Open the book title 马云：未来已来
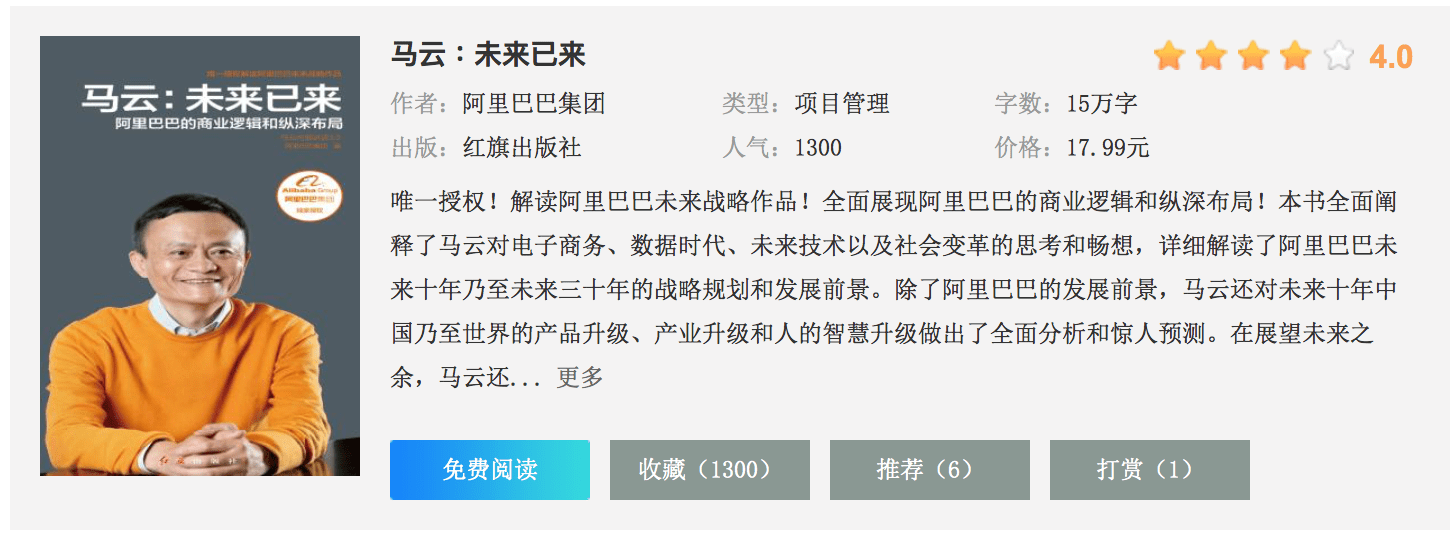1452x536 pixels. click(x=488, y=55)
